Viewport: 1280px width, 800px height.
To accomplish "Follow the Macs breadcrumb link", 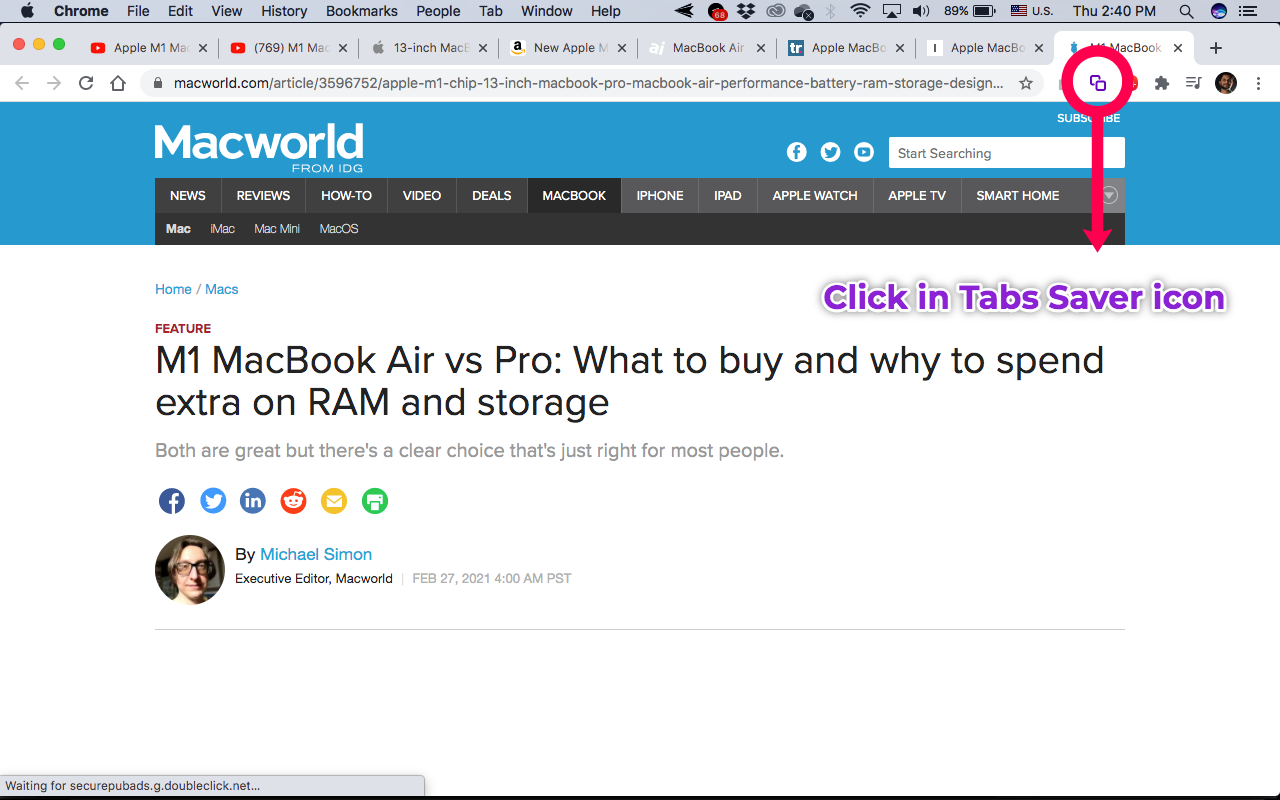I will pyautogui.click(x=222, y=289).
